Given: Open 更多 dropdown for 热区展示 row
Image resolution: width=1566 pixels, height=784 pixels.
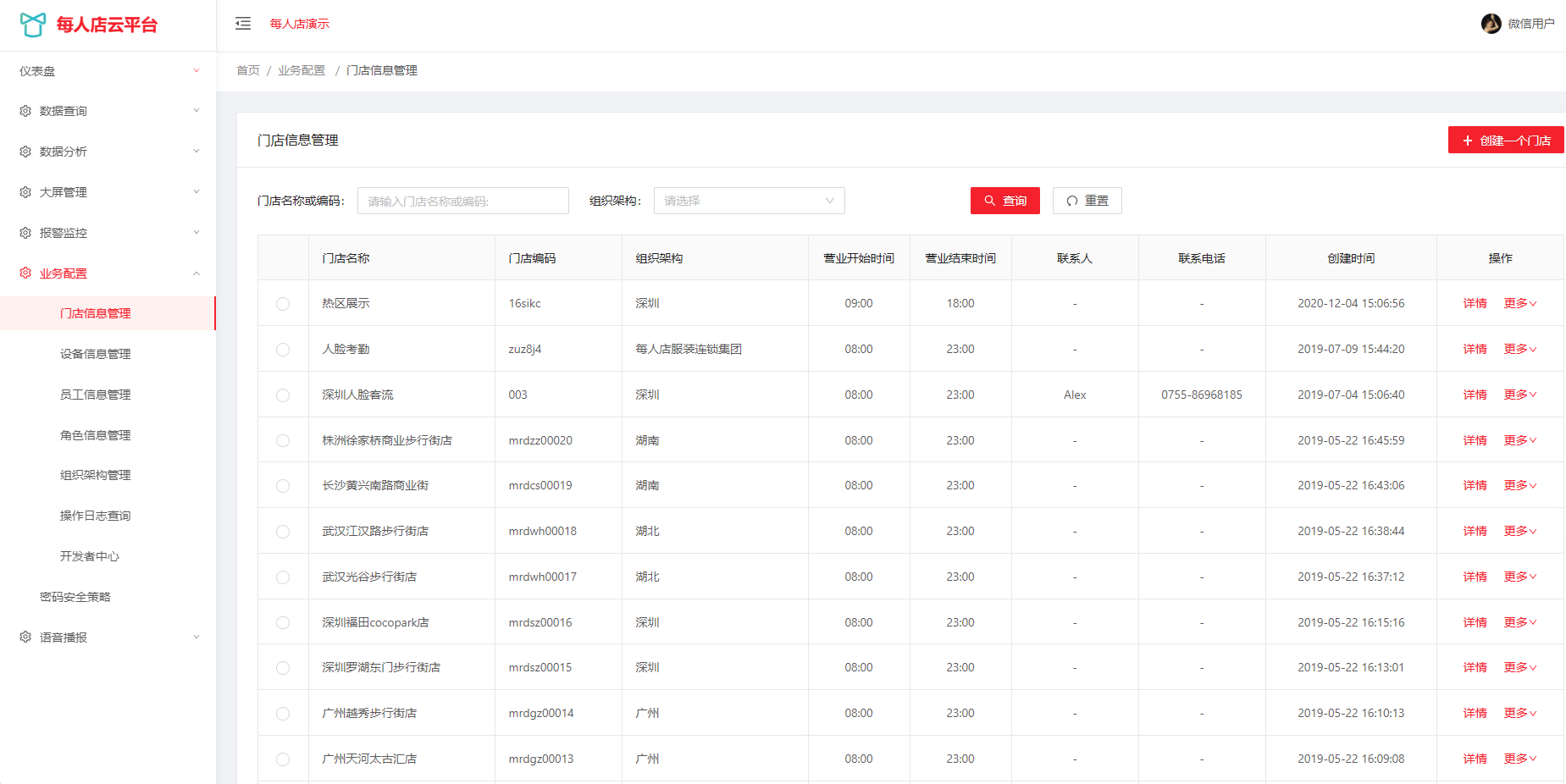Looking at the screenshot, I should click(1520, 303).
